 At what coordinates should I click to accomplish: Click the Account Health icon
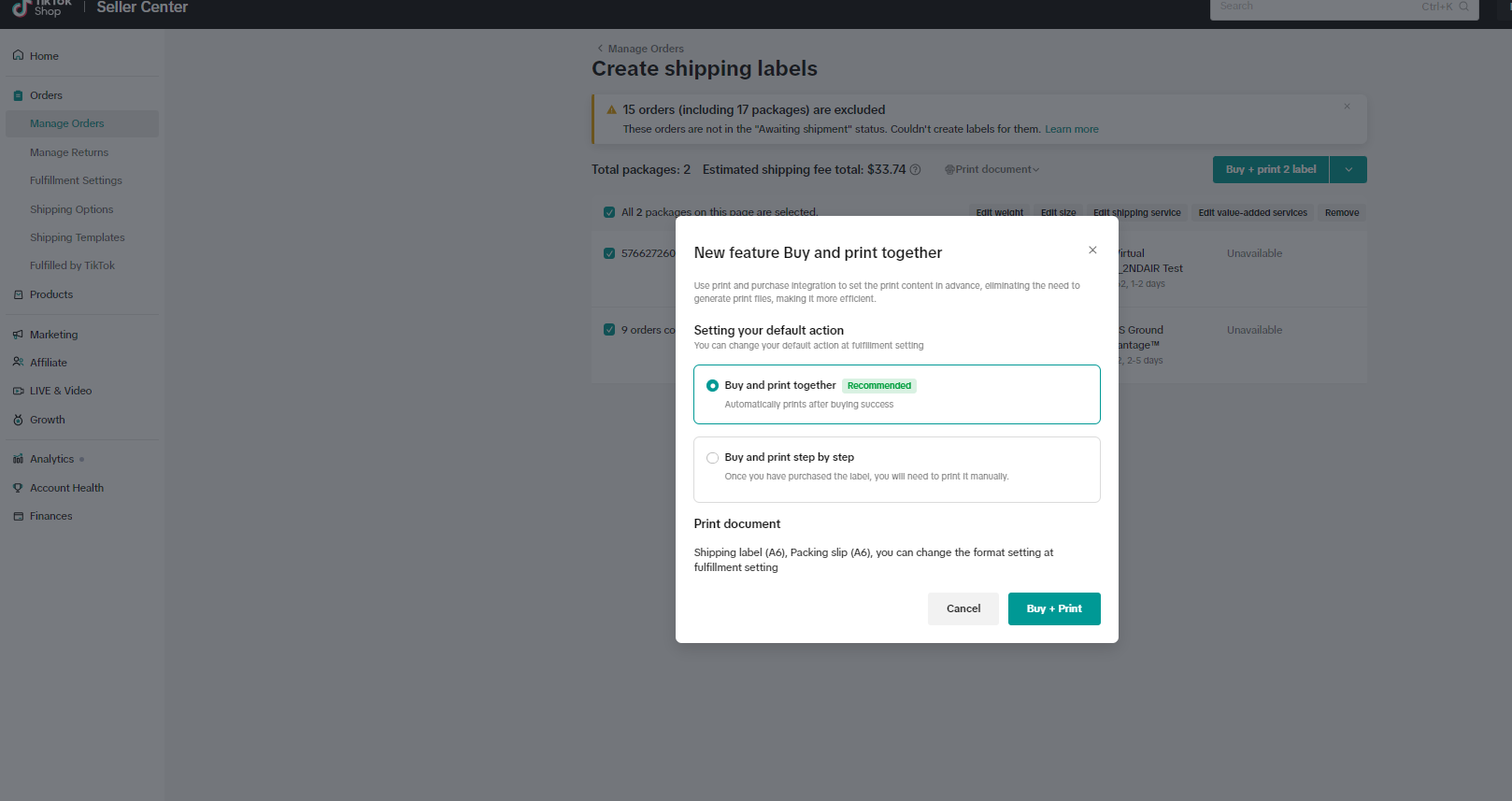(18, 488)
